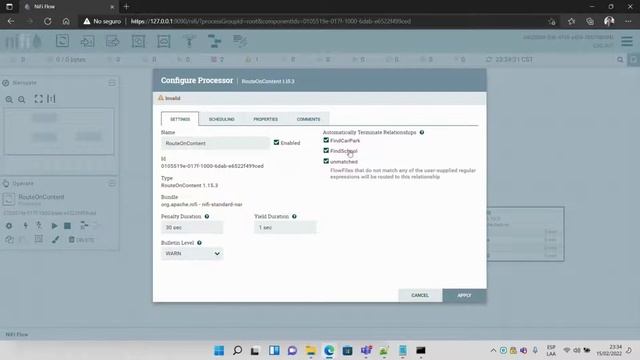Click the Apply button
The width and height of the screenshot is (640, 360).
pyautogui.click(x=464, y=295)
